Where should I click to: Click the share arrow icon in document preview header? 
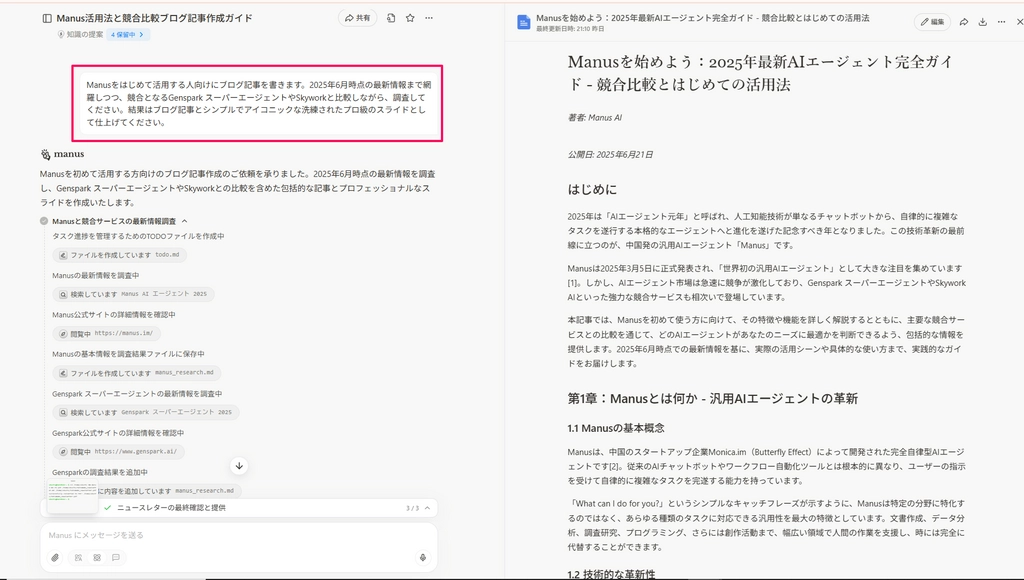tap(963, 22)
